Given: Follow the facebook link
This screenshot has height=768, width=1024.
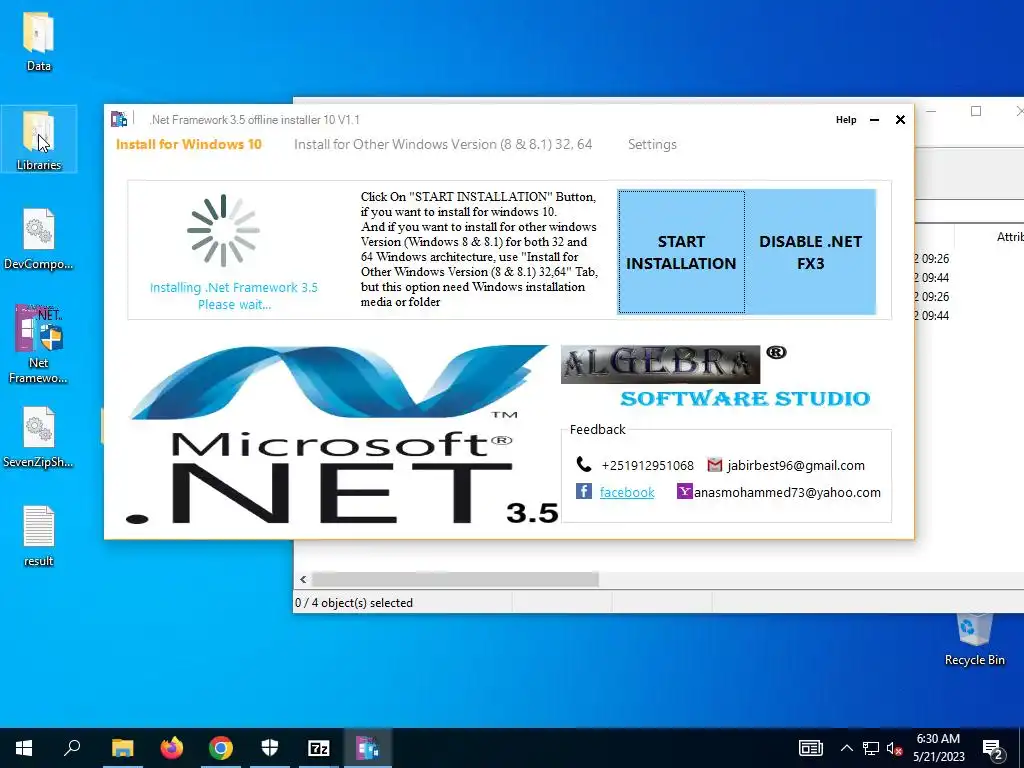Looking at the screenshot, I should pyautogui.click(x=627, y=492).
